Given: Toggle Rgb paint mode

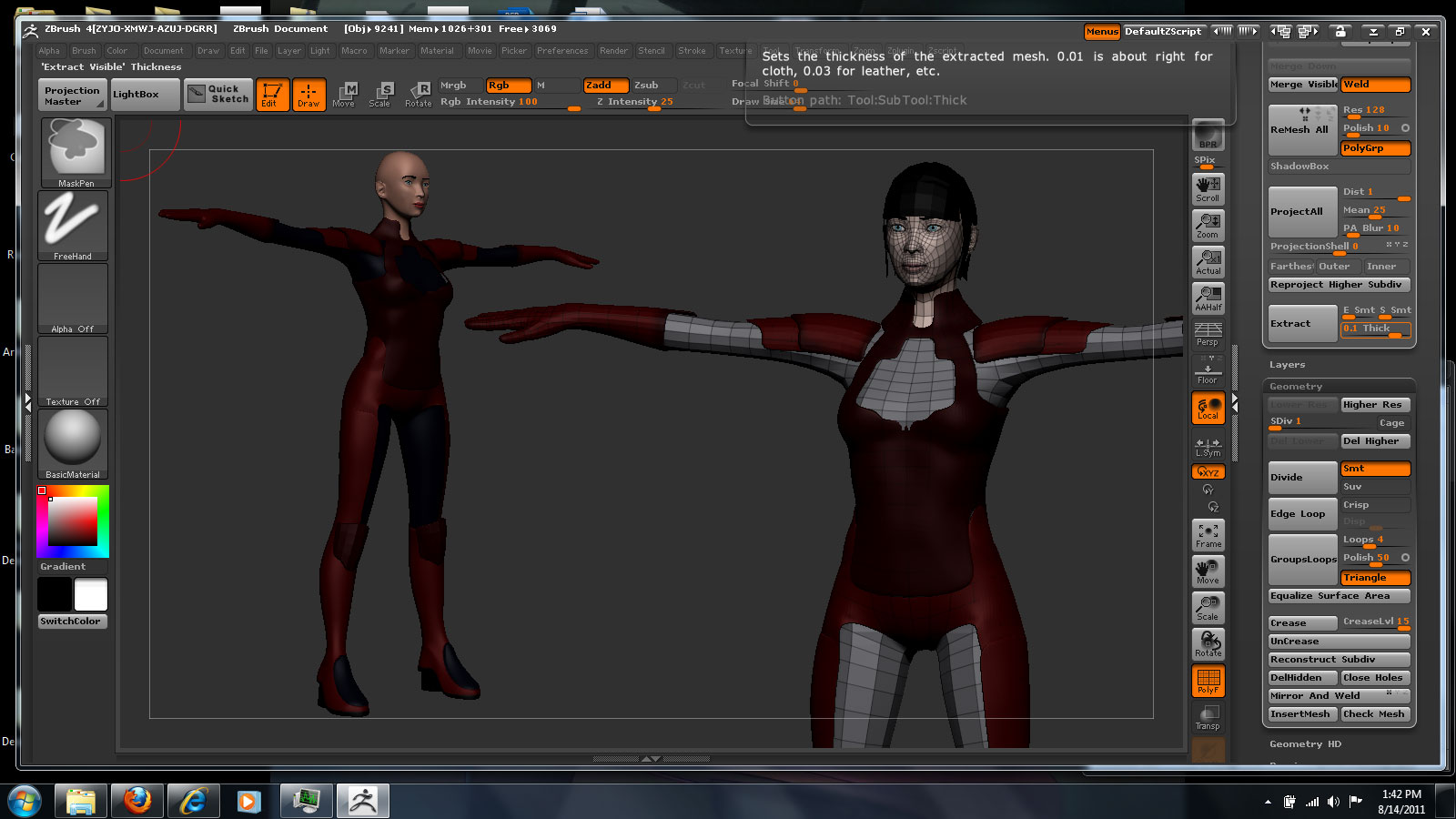Looking at the screenshot, I should pyautogui.click(x=508, y=85).
